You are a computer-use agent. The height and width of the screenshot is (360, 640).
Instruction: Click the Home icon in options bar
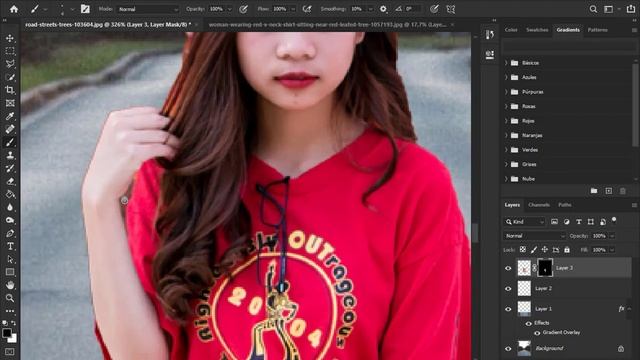click(x=14, y=9)
